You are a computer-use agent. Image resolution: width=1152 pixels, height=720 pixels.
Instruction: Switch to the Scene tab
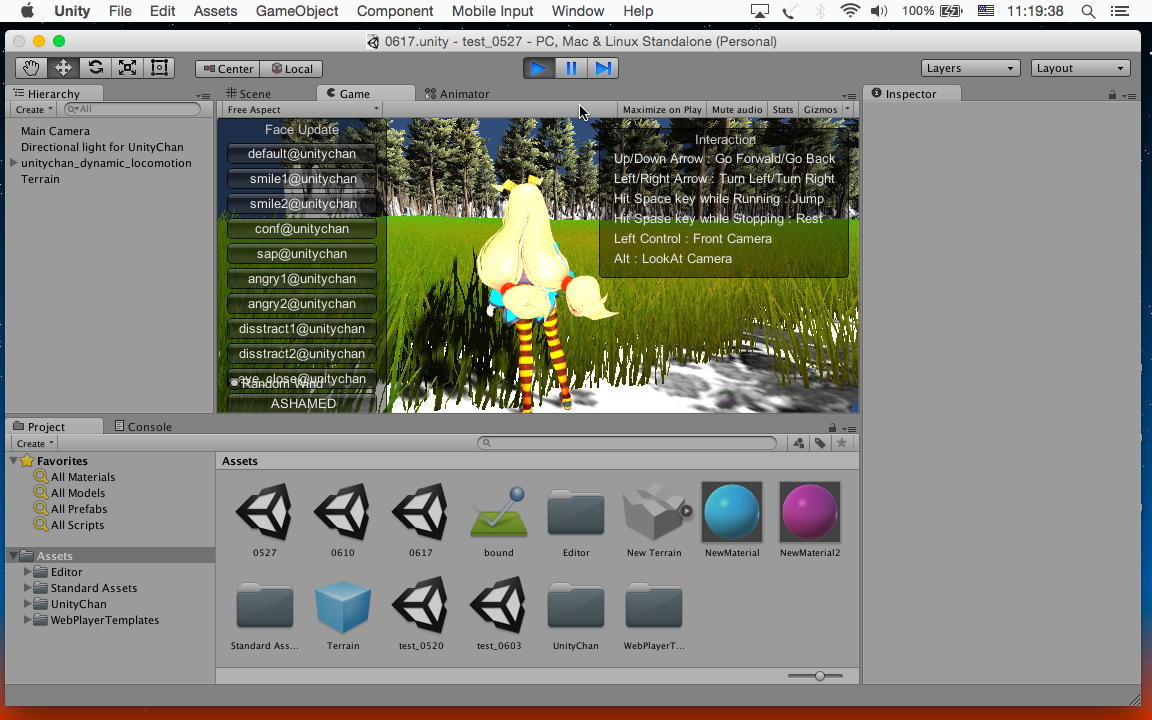click(248, 94)
